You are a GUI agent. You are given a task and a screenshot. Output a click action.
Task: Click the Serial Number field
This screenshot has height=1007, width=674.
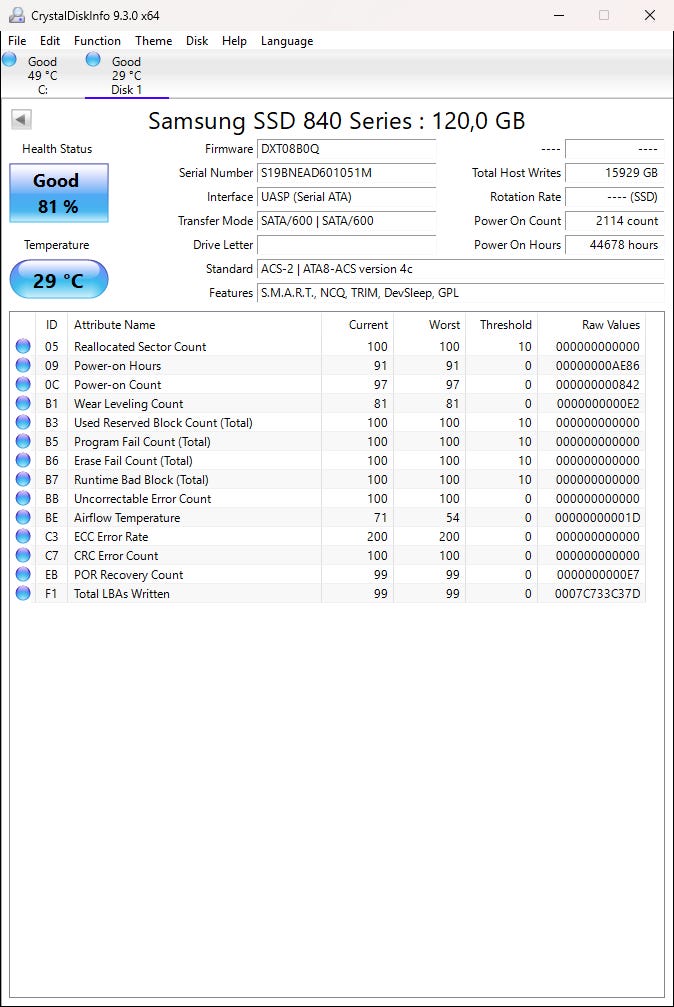click(346, 173)
